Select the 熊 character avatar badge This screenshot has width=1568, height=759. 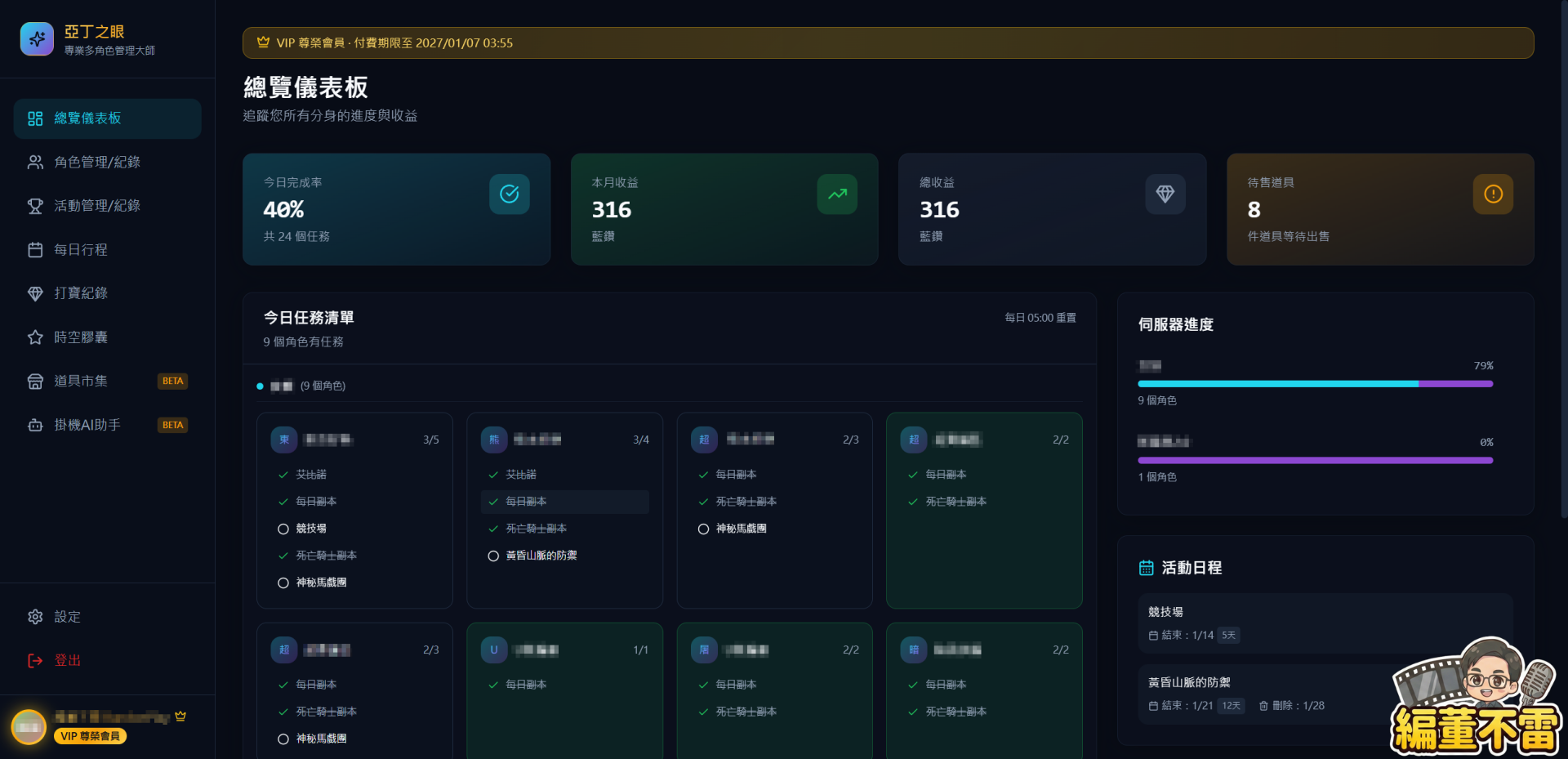coord(494,440)
